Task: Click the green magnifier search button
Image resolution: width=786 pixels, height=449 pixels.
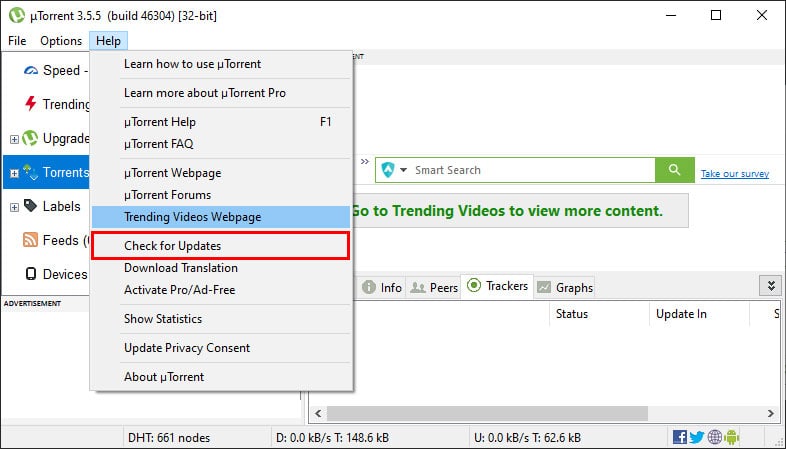Action: click(x=675, y=170)
